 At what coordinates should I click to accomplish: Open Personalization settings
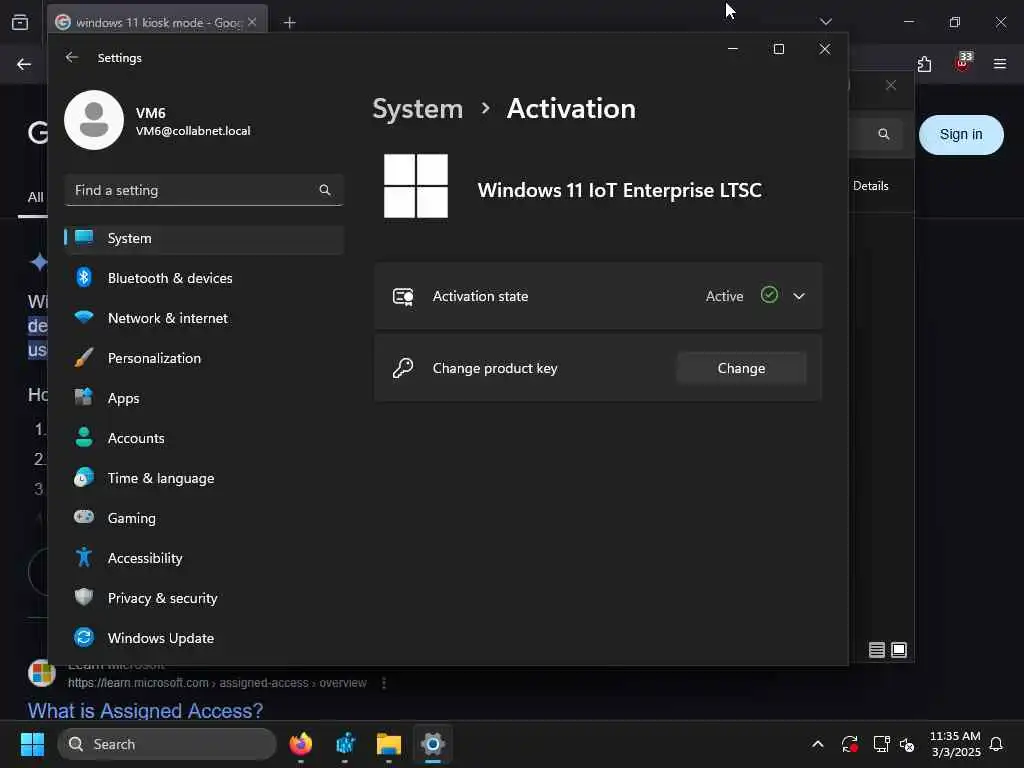[x=204, y=358]
